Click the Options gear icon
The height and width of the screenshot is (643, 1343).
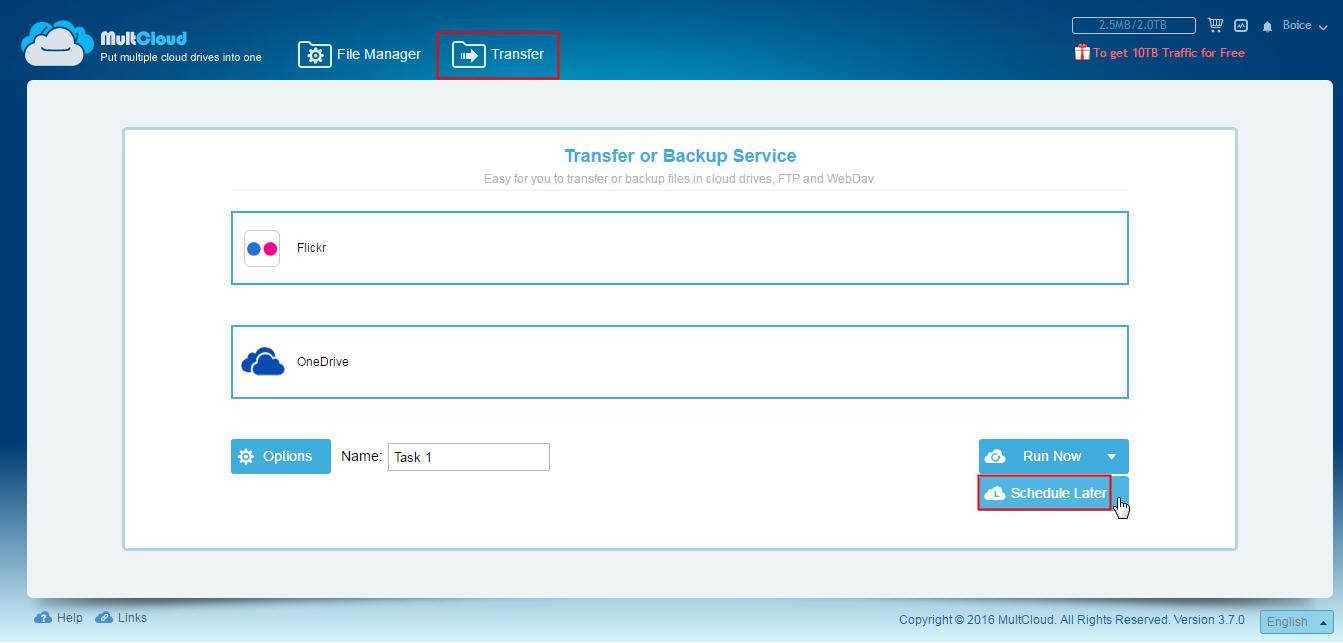point(246,457)
